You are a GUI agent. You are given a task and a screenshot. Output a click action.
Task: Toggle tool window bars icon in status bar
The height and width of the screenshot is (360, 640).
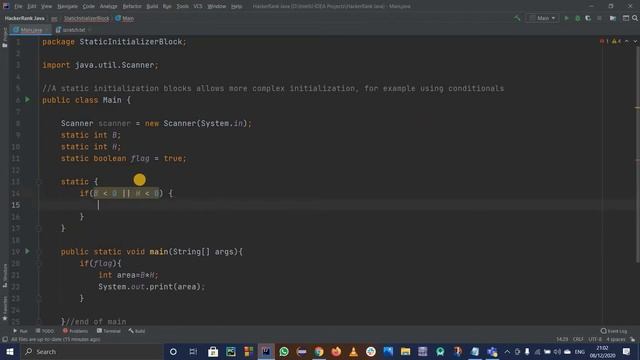[5, 340]
